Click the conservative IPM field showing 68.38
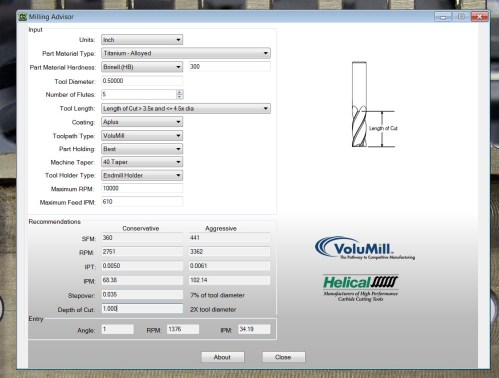The image size is (499, 378). point(142,280)
